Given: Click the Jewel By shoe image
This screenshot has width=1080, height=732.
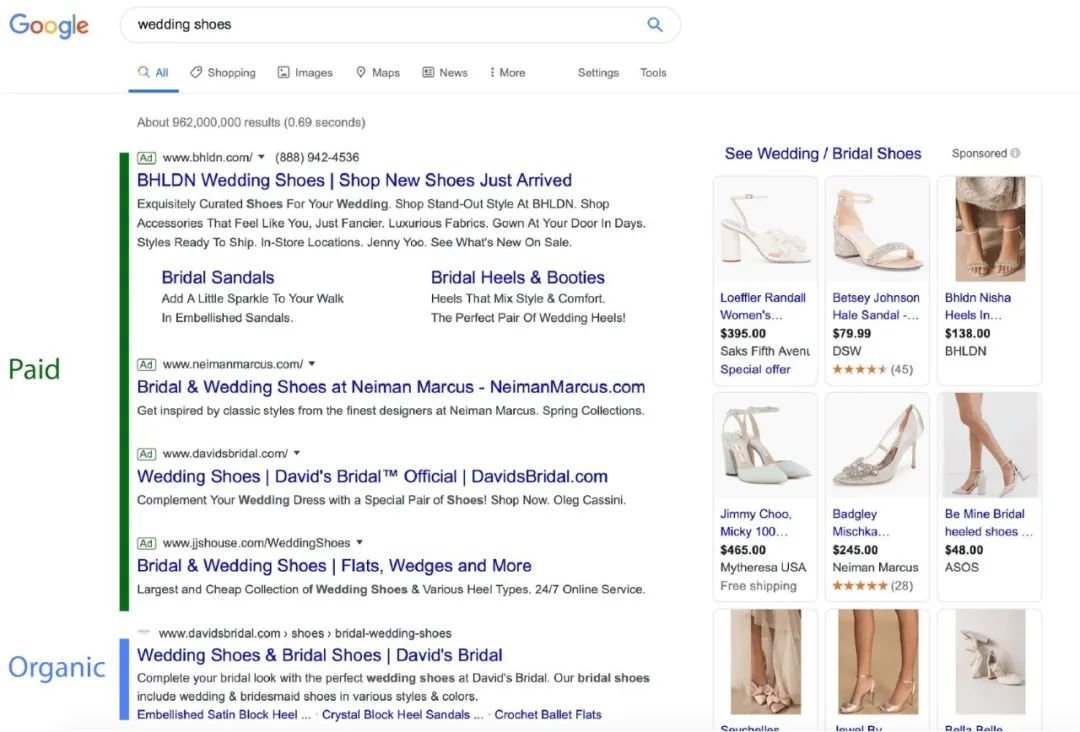Looking at the screenshot, I should click(x=877, y=662).
